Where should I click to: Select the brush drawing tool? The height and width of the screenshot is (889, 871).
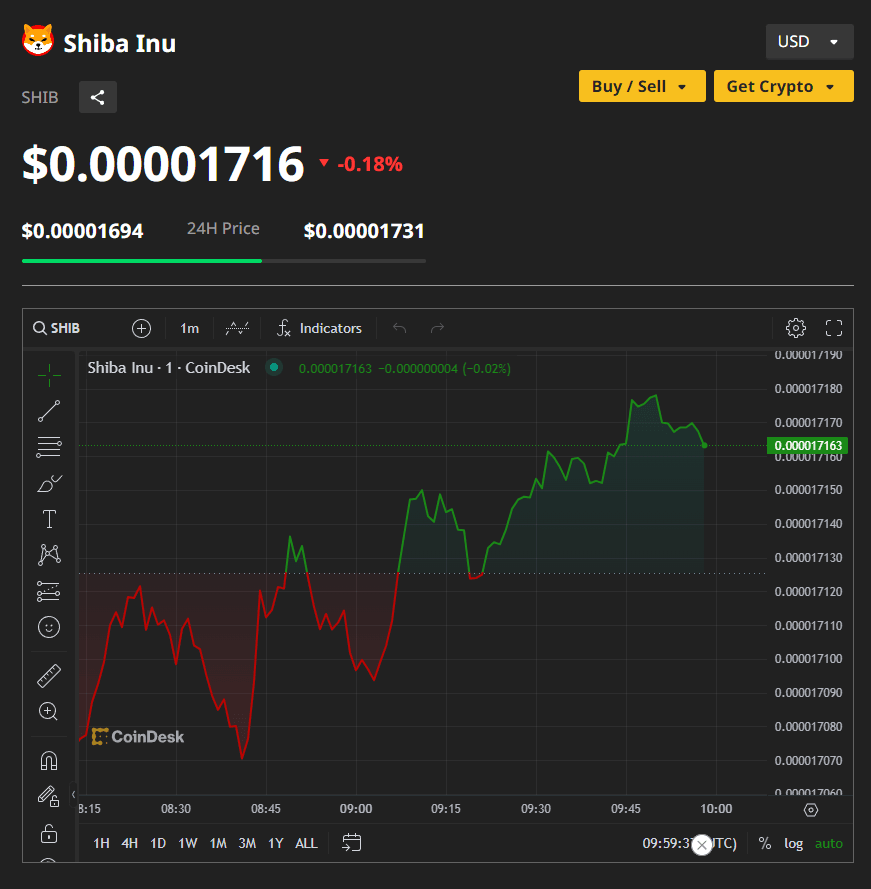coord(49,483)
